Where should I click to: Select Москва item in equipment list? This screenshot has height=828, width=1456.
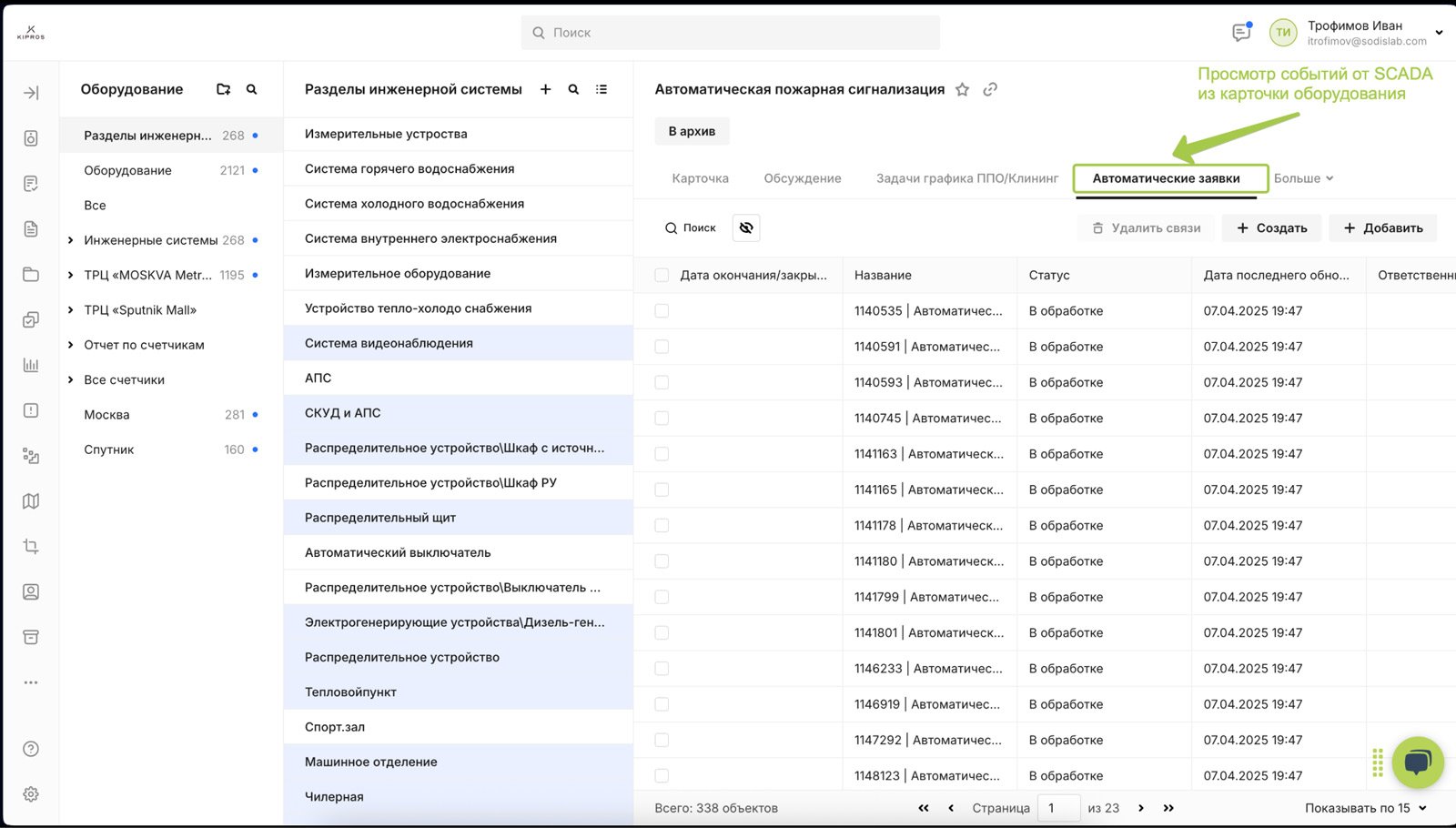click(x=171, y=415)
